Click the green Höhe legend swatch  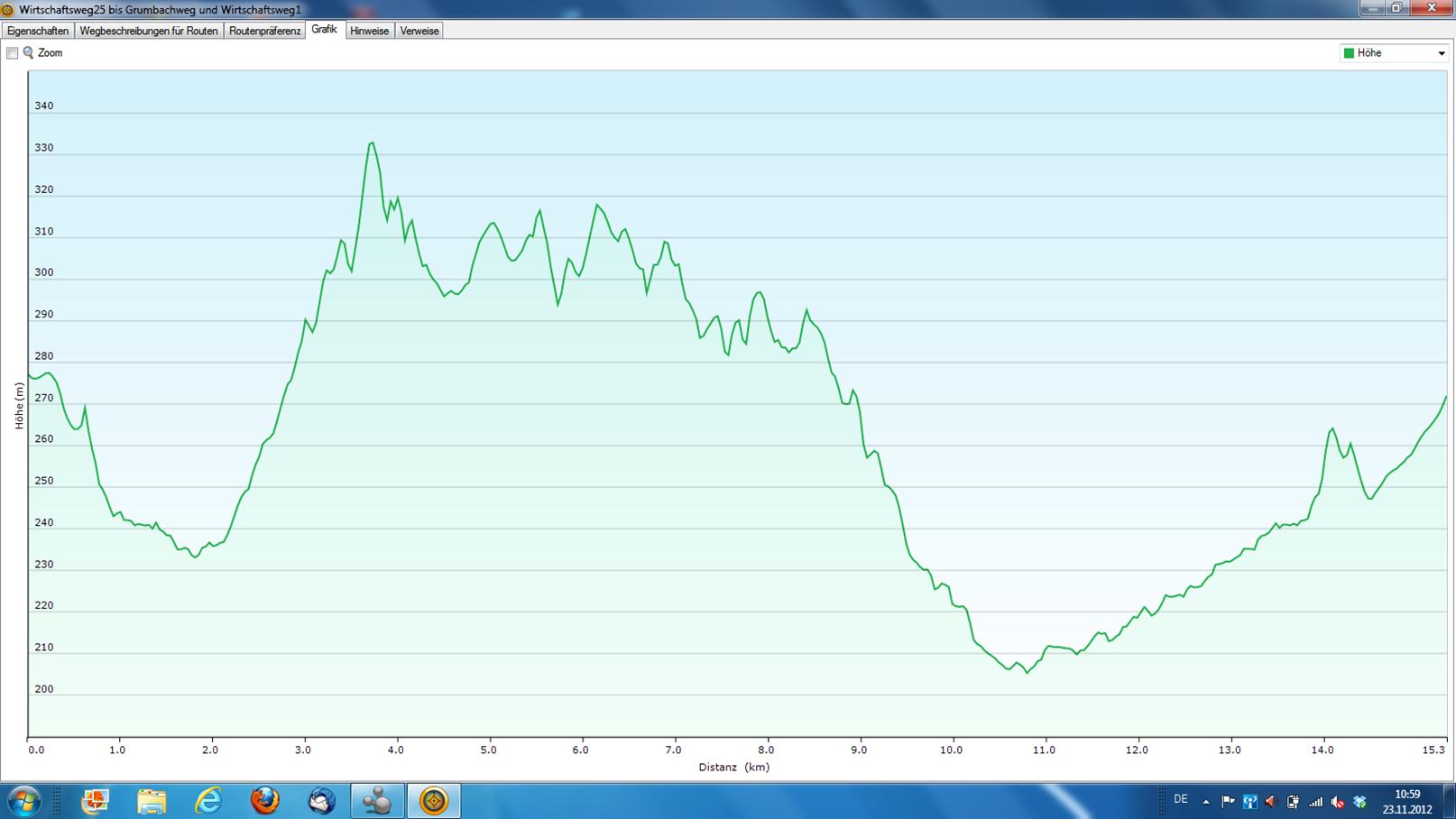pos(1349,53)
